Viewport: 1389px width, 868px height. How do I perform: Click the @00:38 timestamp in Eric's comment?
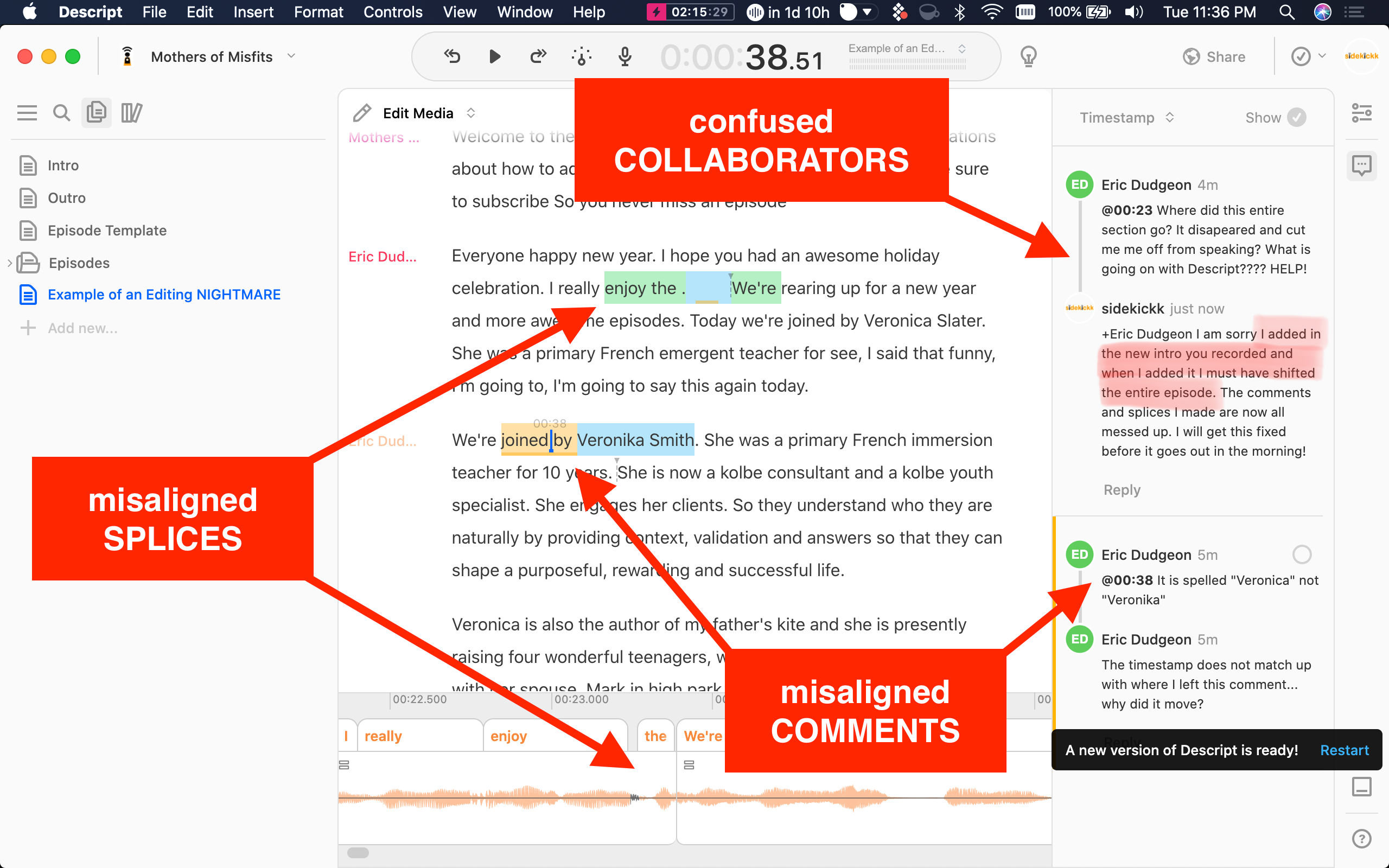[x=1127, y=580]
